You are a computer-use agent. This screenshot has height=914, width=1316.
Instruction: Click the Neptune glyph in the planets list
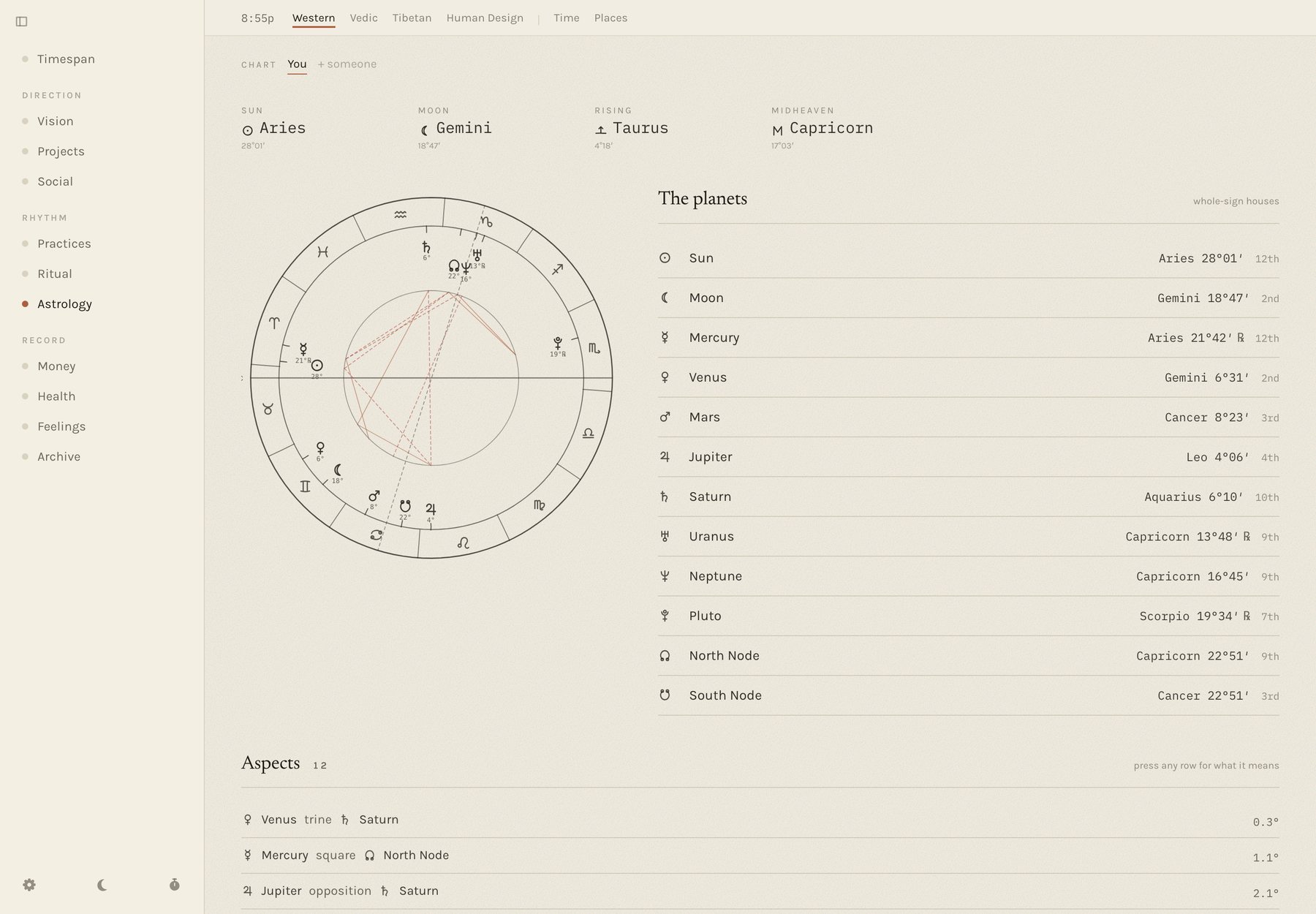pos(665,576)
